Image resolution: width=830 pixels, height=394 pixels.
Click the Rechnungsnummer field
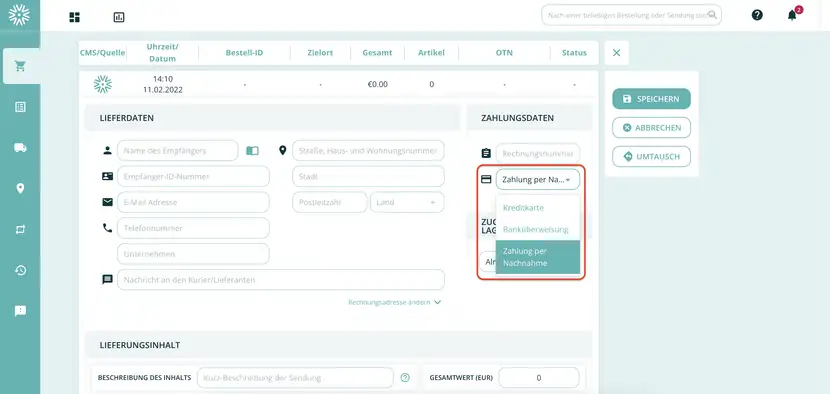pyautogui.click(x=537, y=154)
